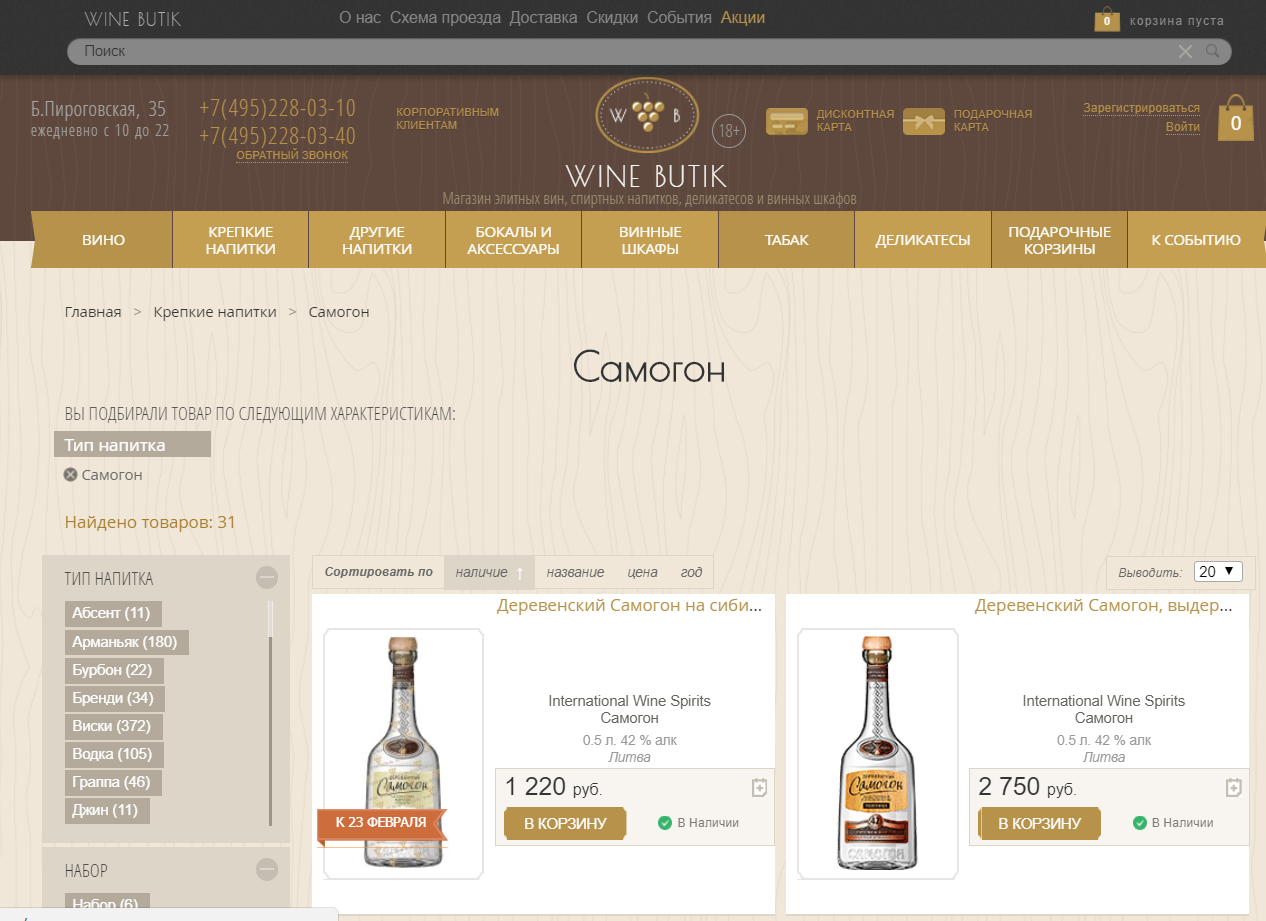
Task: Click the phone number +7(495)228-03-10
Action: (277, 108)
